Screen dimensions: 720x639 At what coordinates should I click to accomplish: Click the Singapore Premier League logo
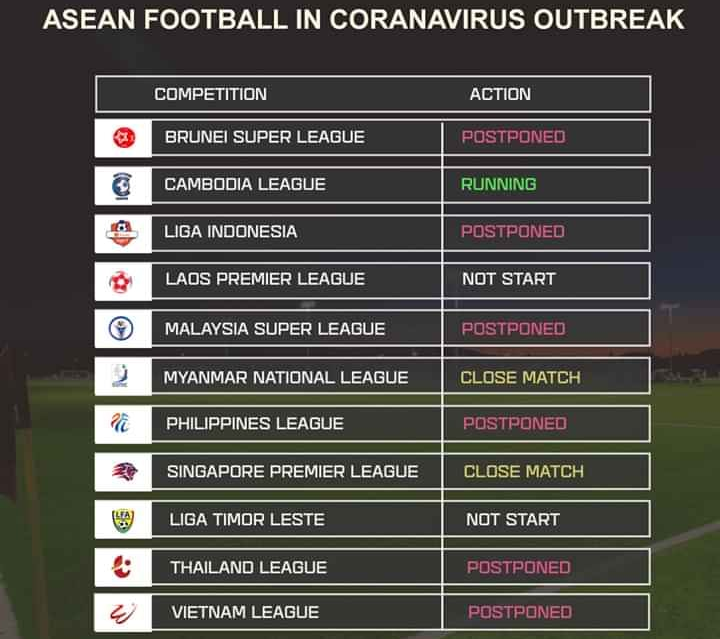pyautogui.click(x=123, y=471)
